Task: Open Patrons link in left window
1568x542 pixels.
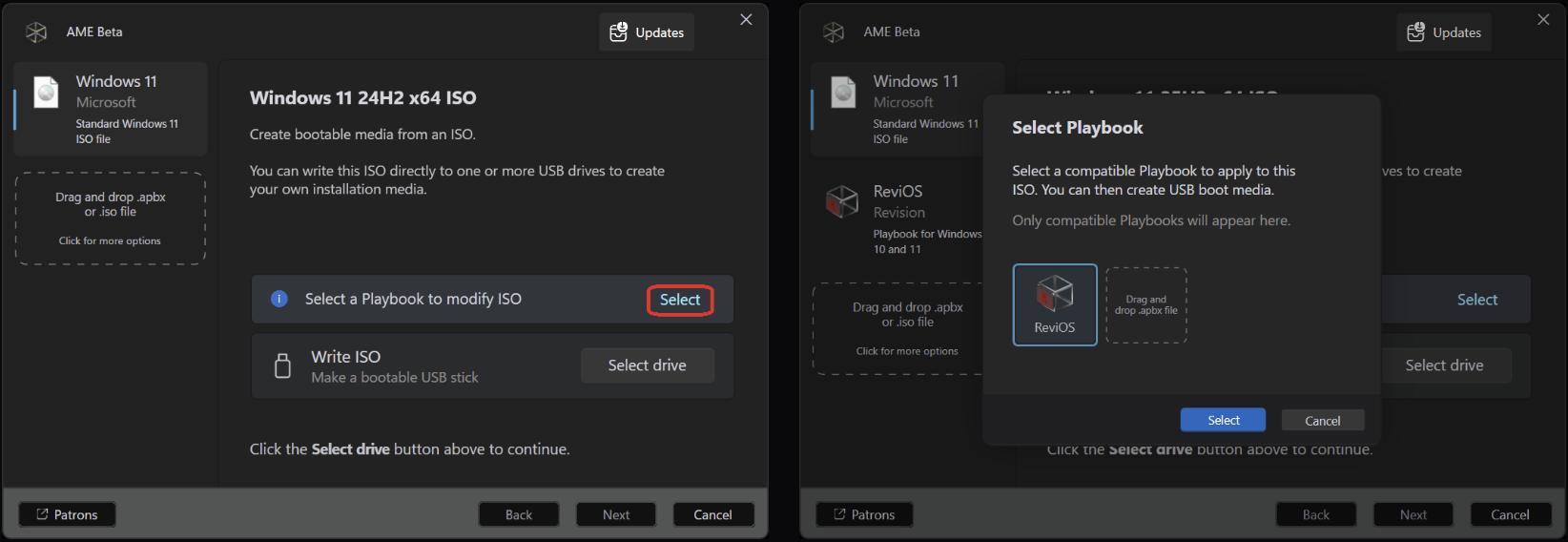Action: coord(67,514)
